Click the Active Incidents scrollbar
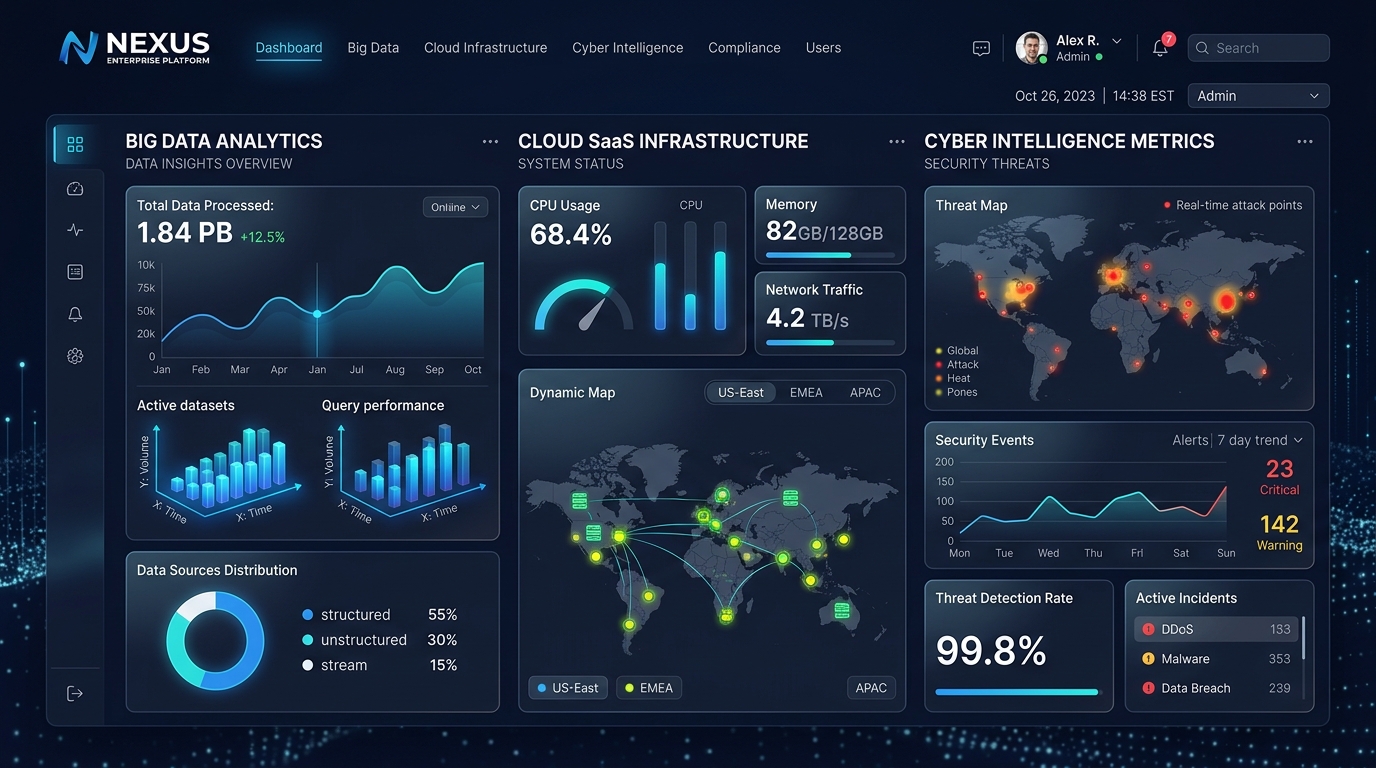Viewport: 1376px width, 768px height. [x=1303, y=638]
